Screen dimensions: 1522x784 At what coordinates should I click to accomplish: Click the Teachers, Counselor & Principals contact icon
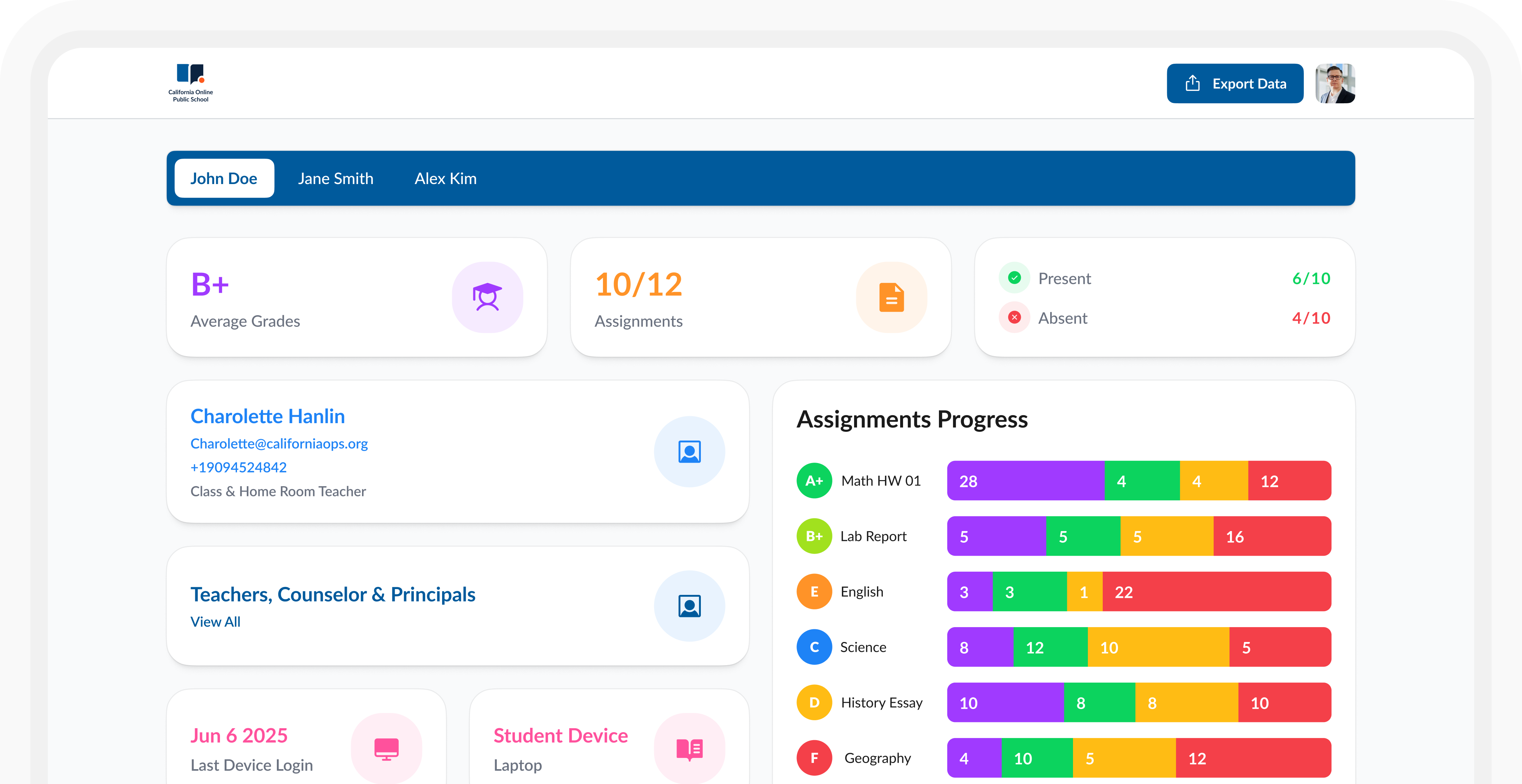pyautogui.click(x=689, y=606)
